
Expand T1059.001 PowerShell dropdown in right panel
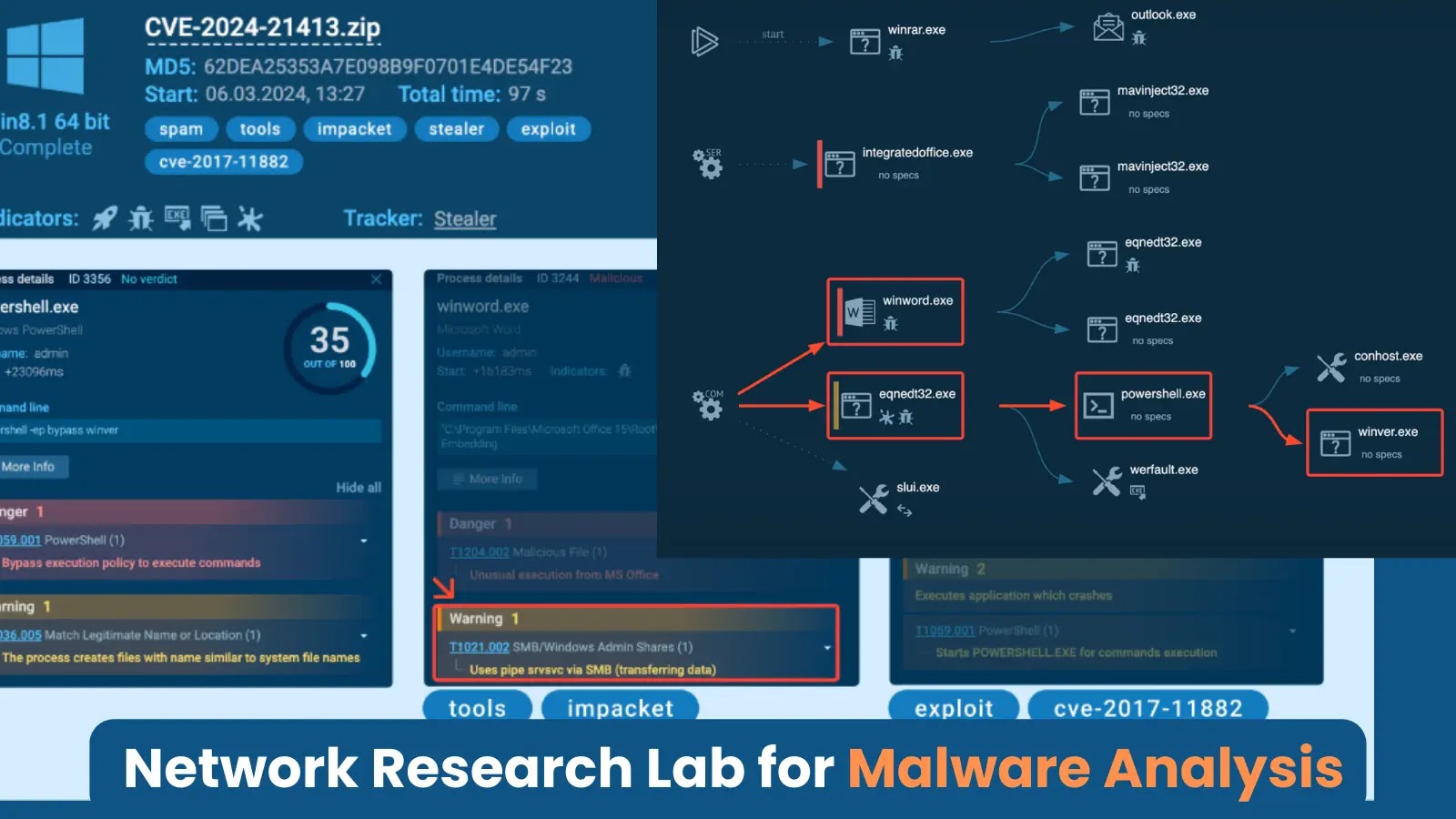click(x=1293, y=631)
